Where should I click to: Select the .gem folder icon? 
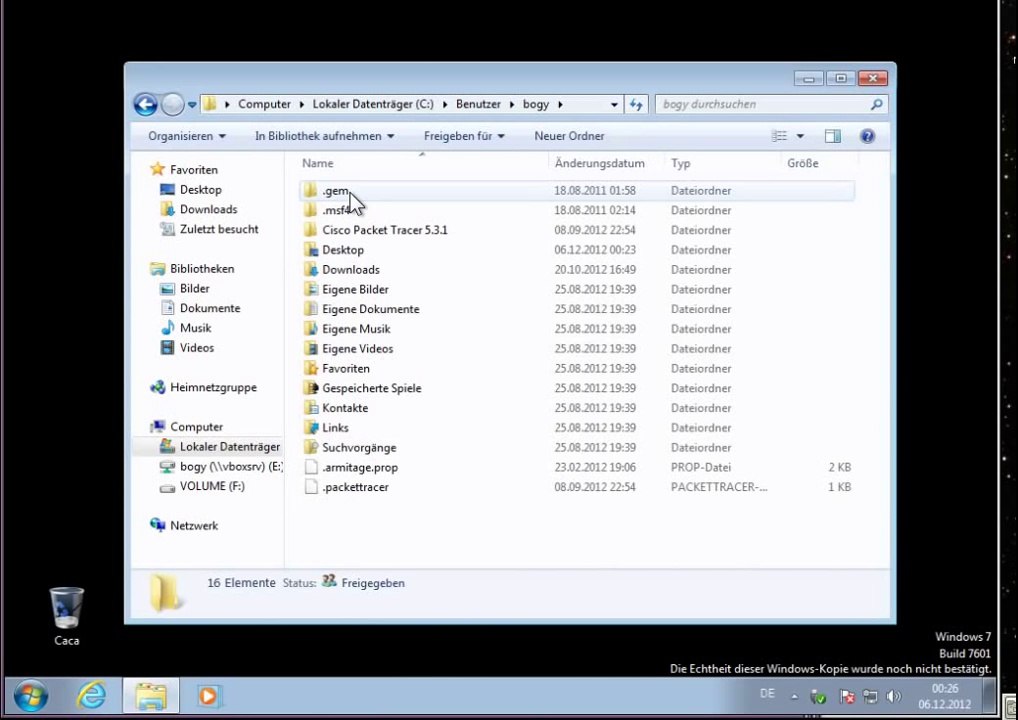311,191
